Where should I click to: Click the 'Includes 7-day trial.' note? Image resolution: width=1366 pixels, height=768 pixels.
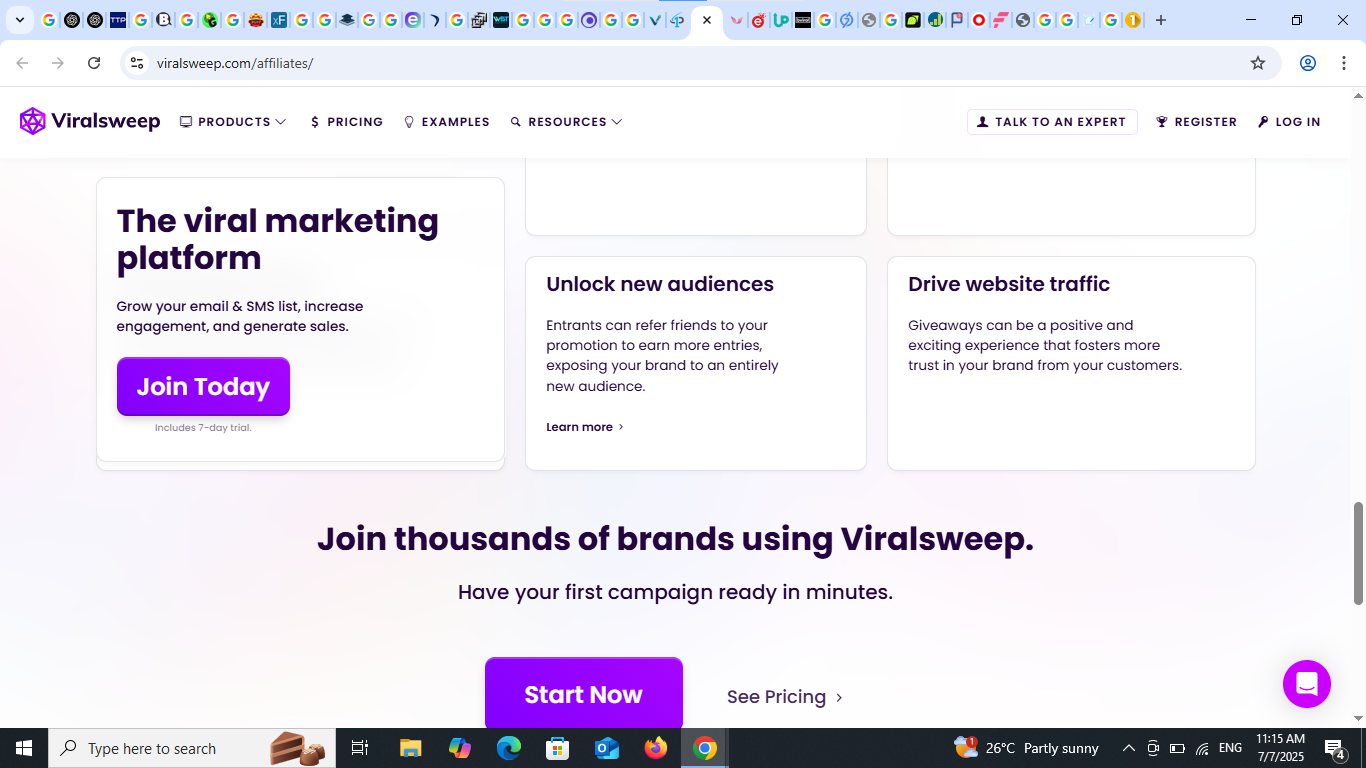pyautogui.click(x=203, y=428)
